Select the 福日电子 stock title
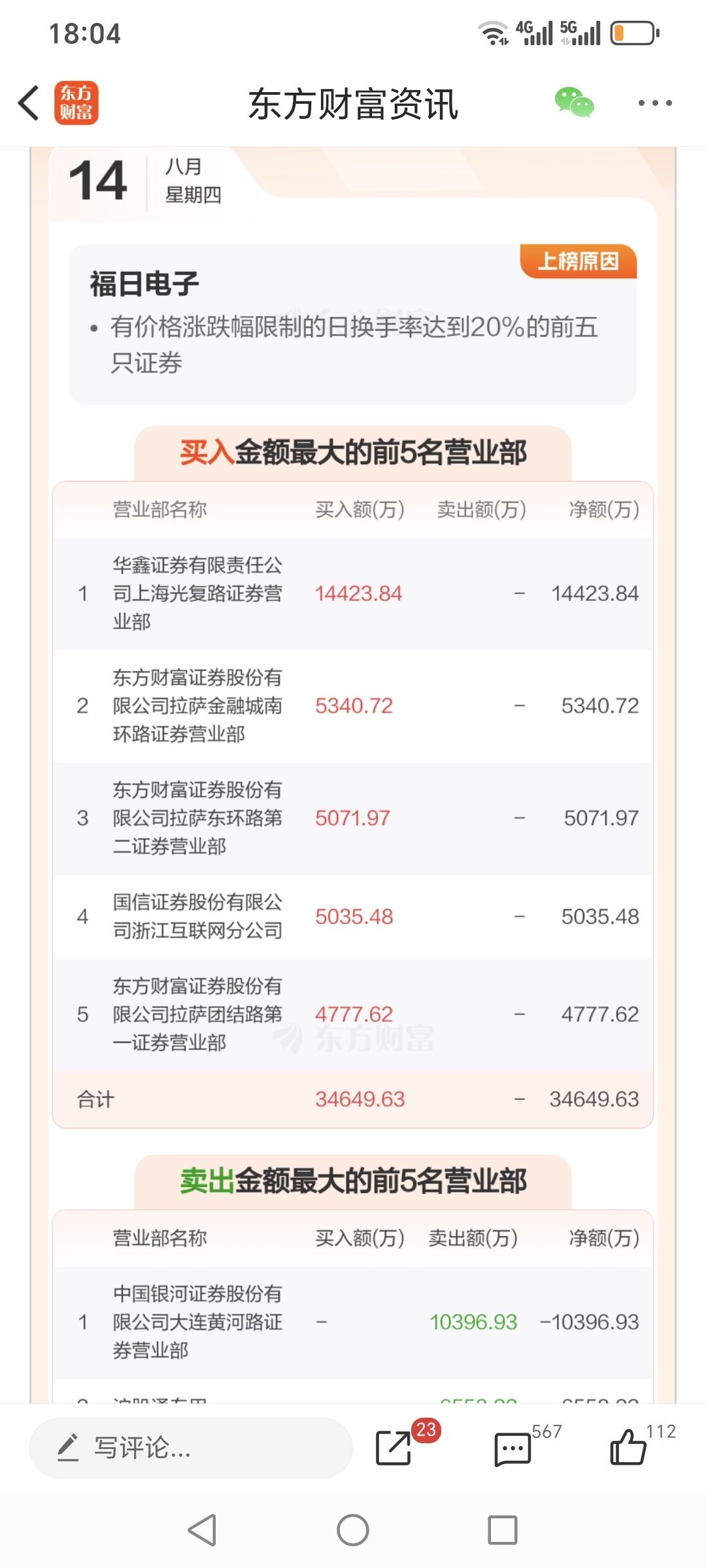The image size is (706, 1568). (144, 284)
